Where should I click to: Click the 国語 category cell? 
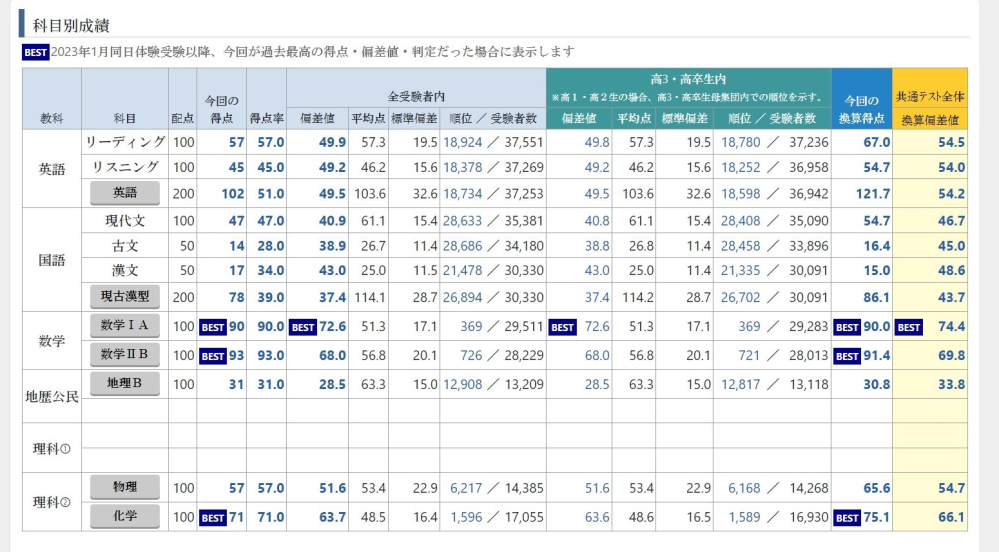point(52,260)
